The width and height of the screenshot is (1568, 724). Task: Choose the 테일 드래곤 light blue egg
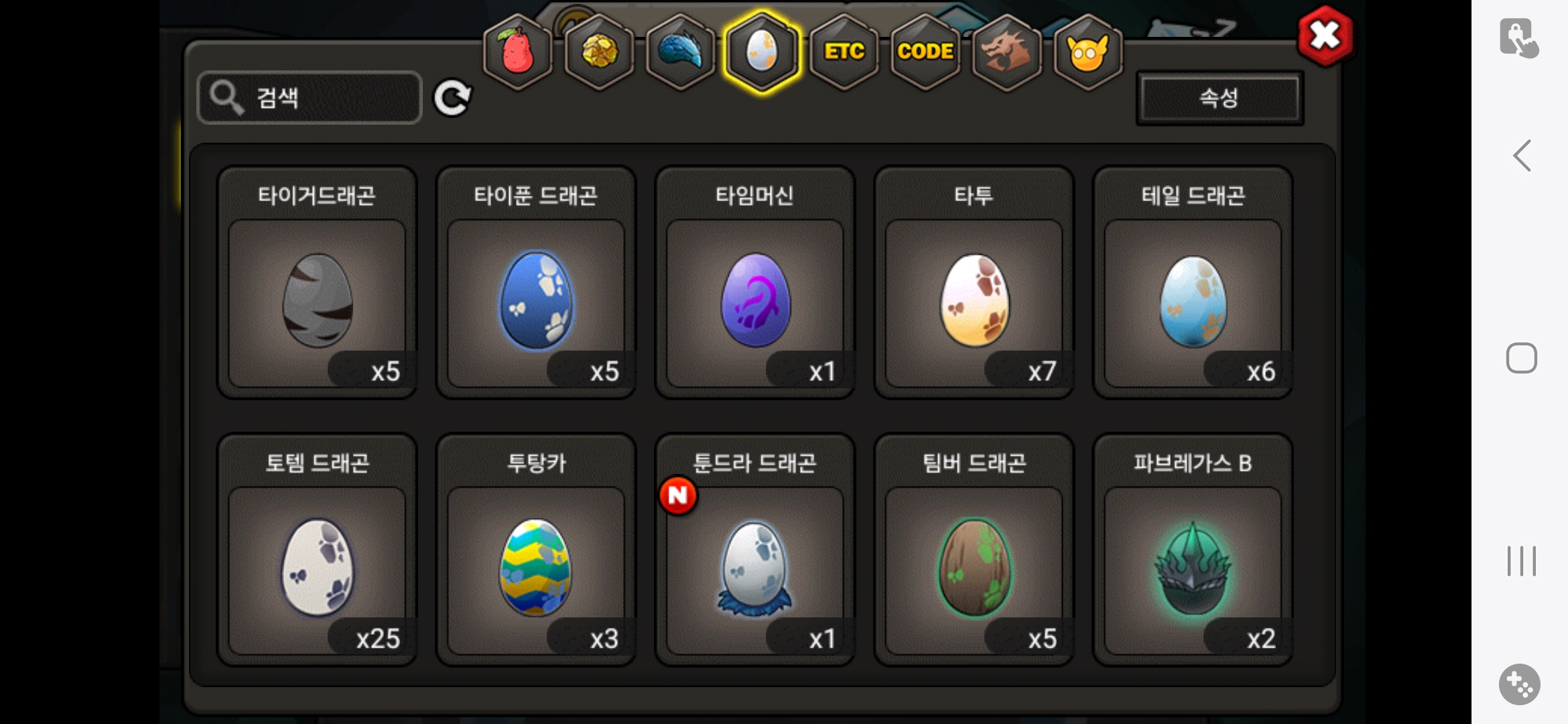(1193, 282)
